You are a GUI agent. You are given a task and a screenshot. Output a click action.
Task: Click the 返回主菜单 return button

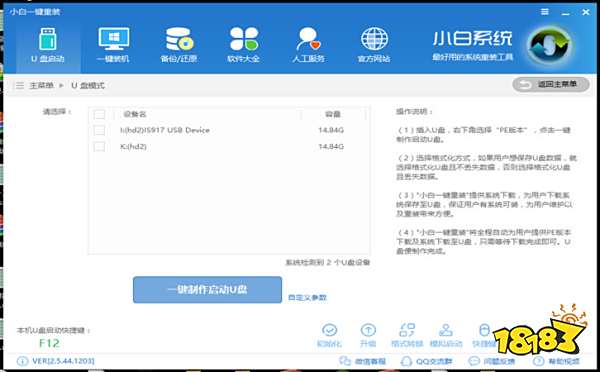pos(551,85)
